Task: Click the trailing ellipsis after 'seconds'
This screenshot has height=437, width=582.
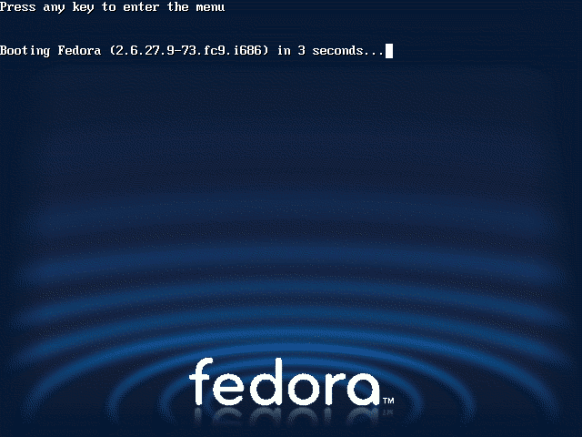Action: click(x=374, y=54)
